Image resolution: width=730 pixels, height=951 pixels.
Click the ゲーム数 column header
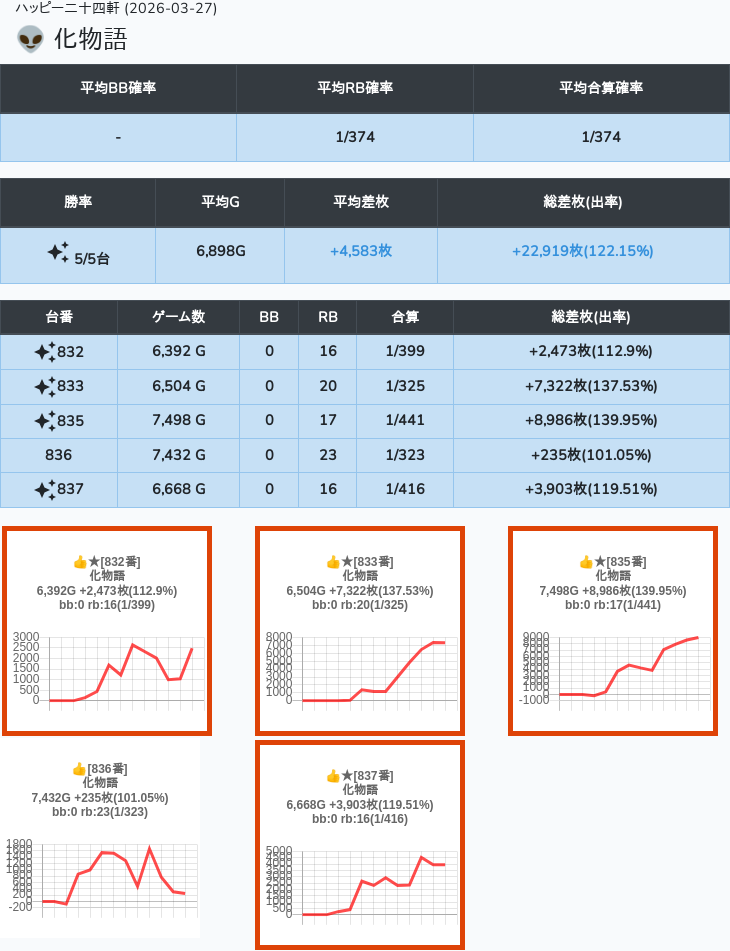[178, 317]
